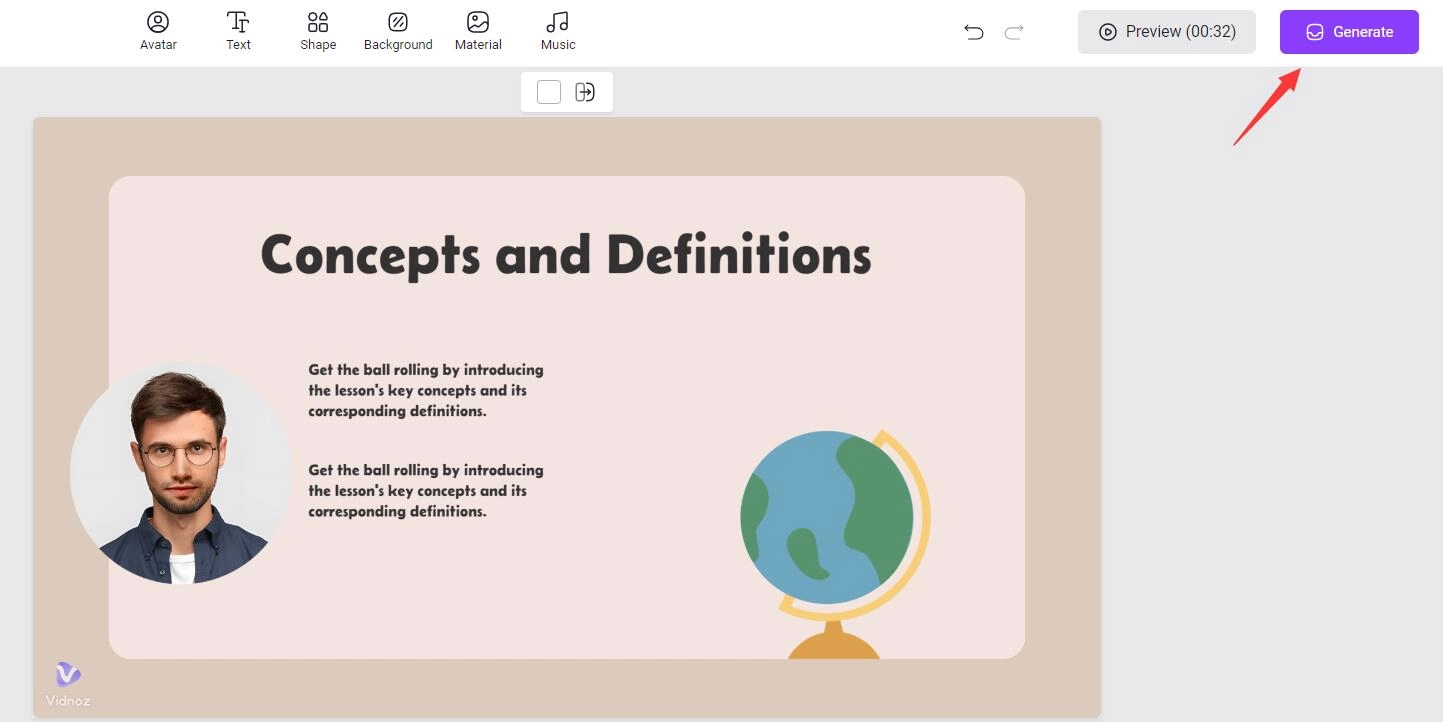Select the second "Get the ball rolling" paragraph

(x=426, y=490)
